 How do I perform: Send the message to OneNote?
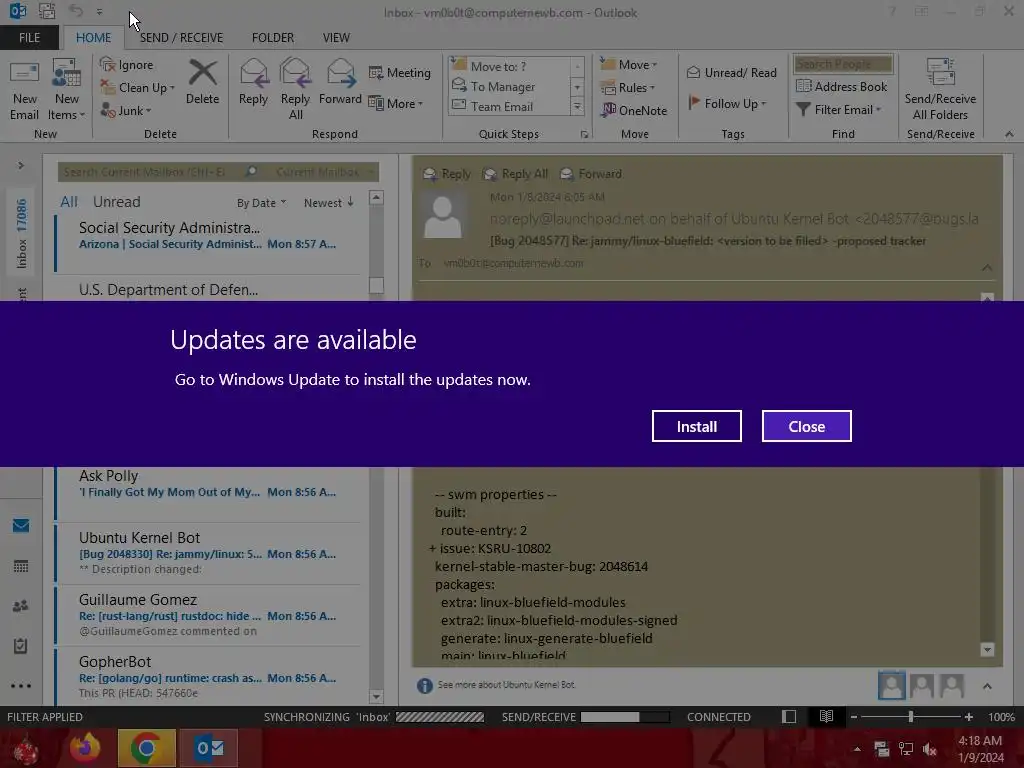point(635,110)
